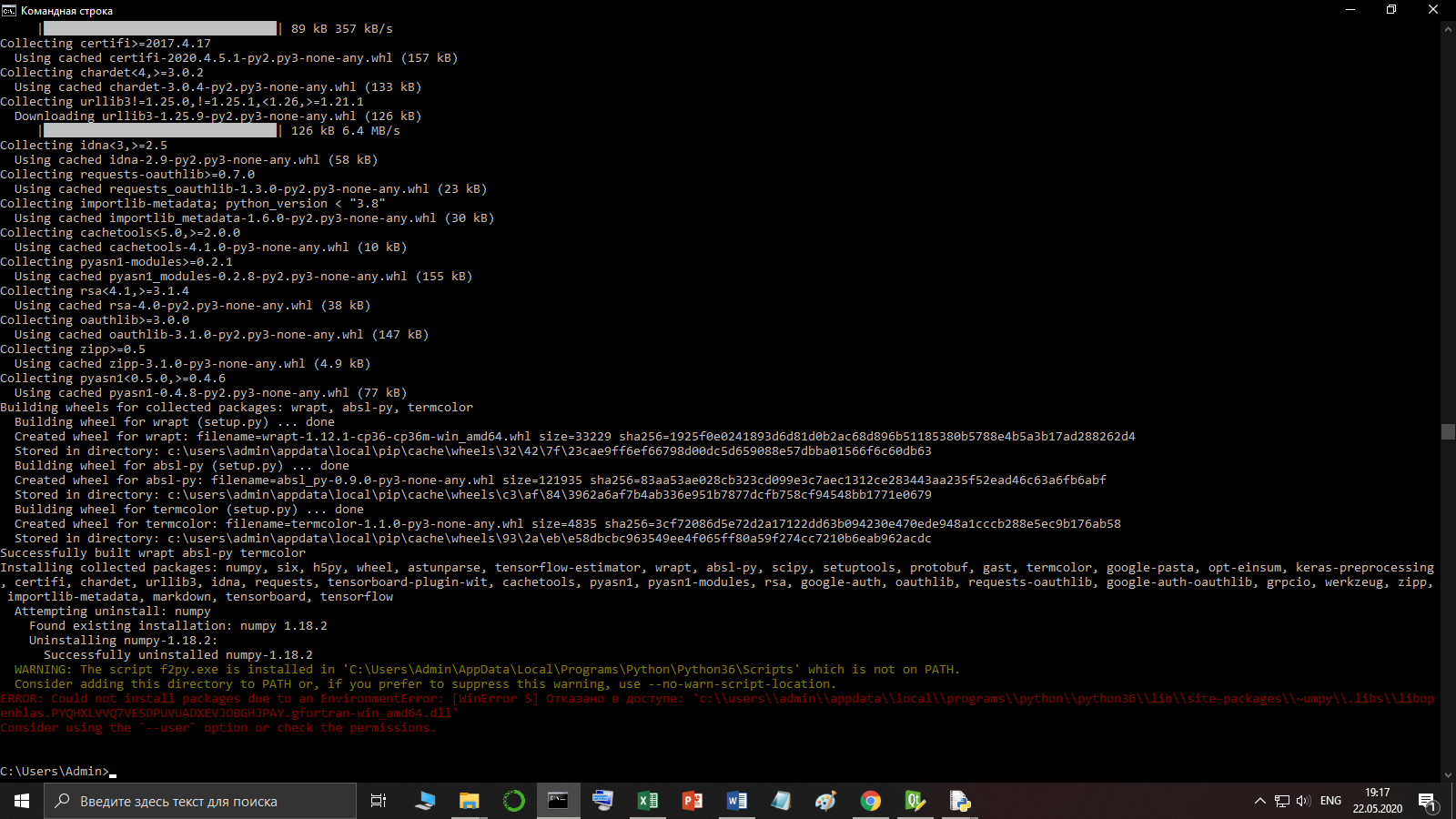Open Excel from the taskbar
This screenshot has width=1456, height=819.
click(x=648, y=801)
